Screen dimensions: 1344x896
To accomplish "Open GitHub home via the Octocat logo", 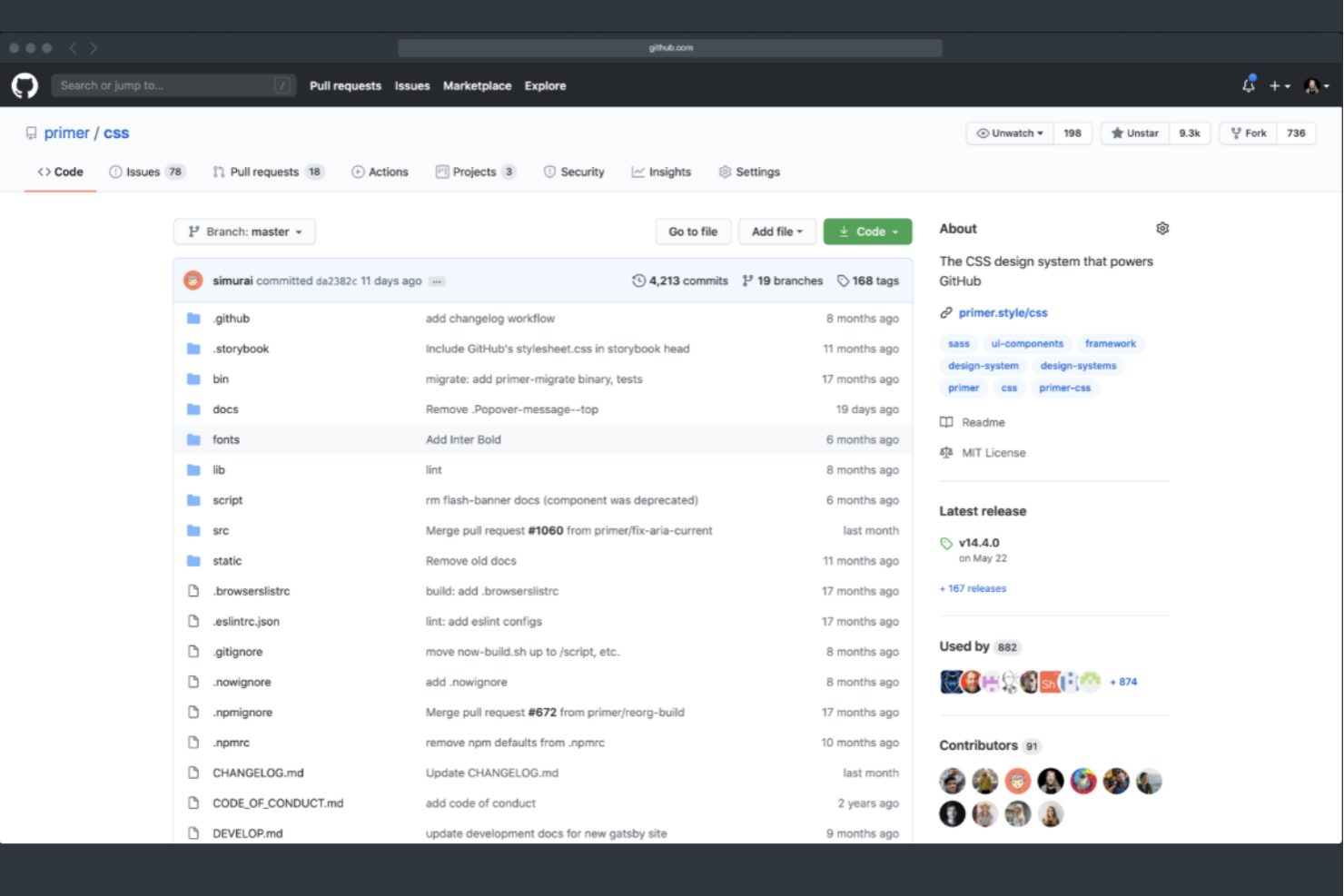I will (x=24, y=85).
